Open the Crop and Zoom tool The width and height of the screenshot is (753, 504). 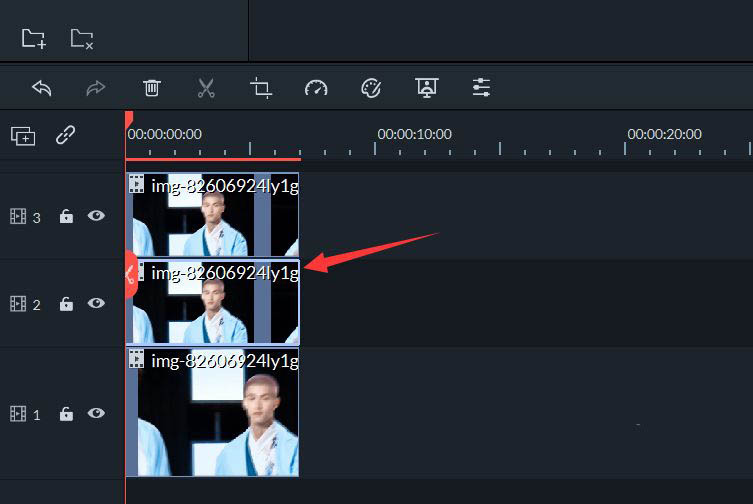click(261, 88)
